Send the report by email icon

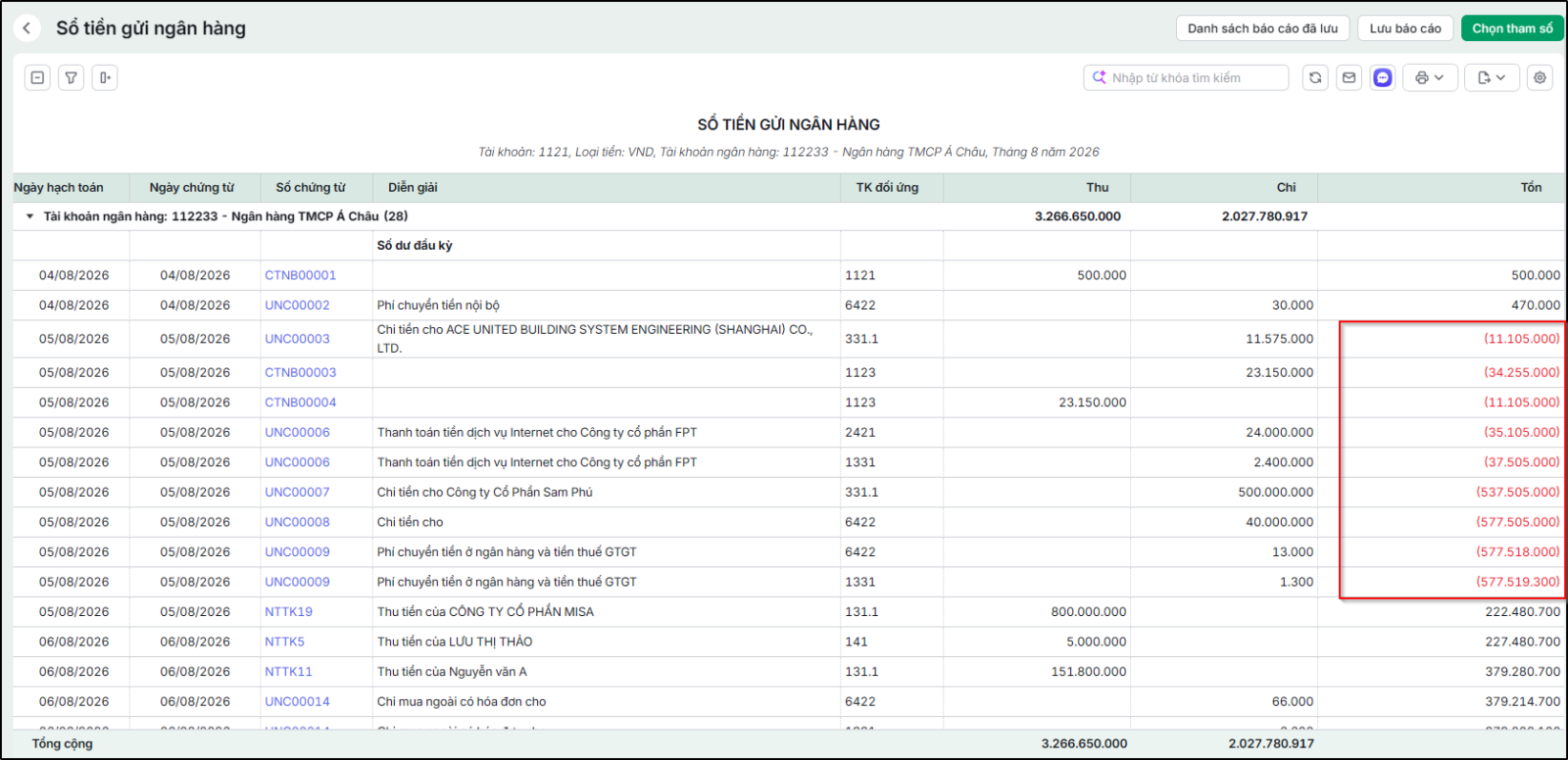pos(1349,77)
